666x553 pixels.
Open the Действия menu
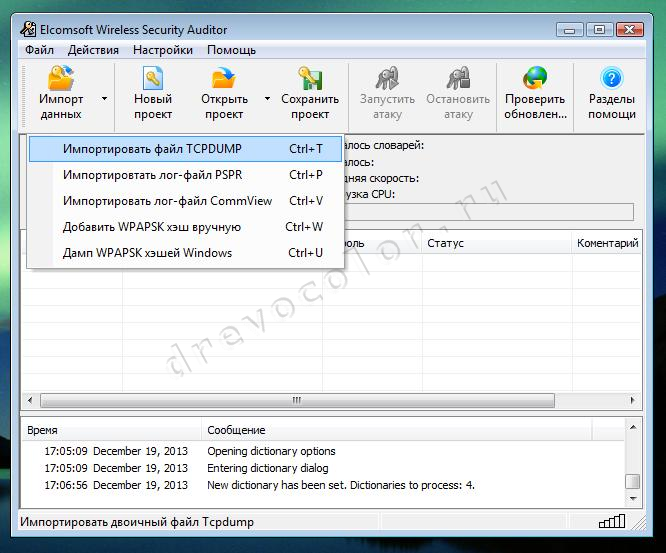93,50
